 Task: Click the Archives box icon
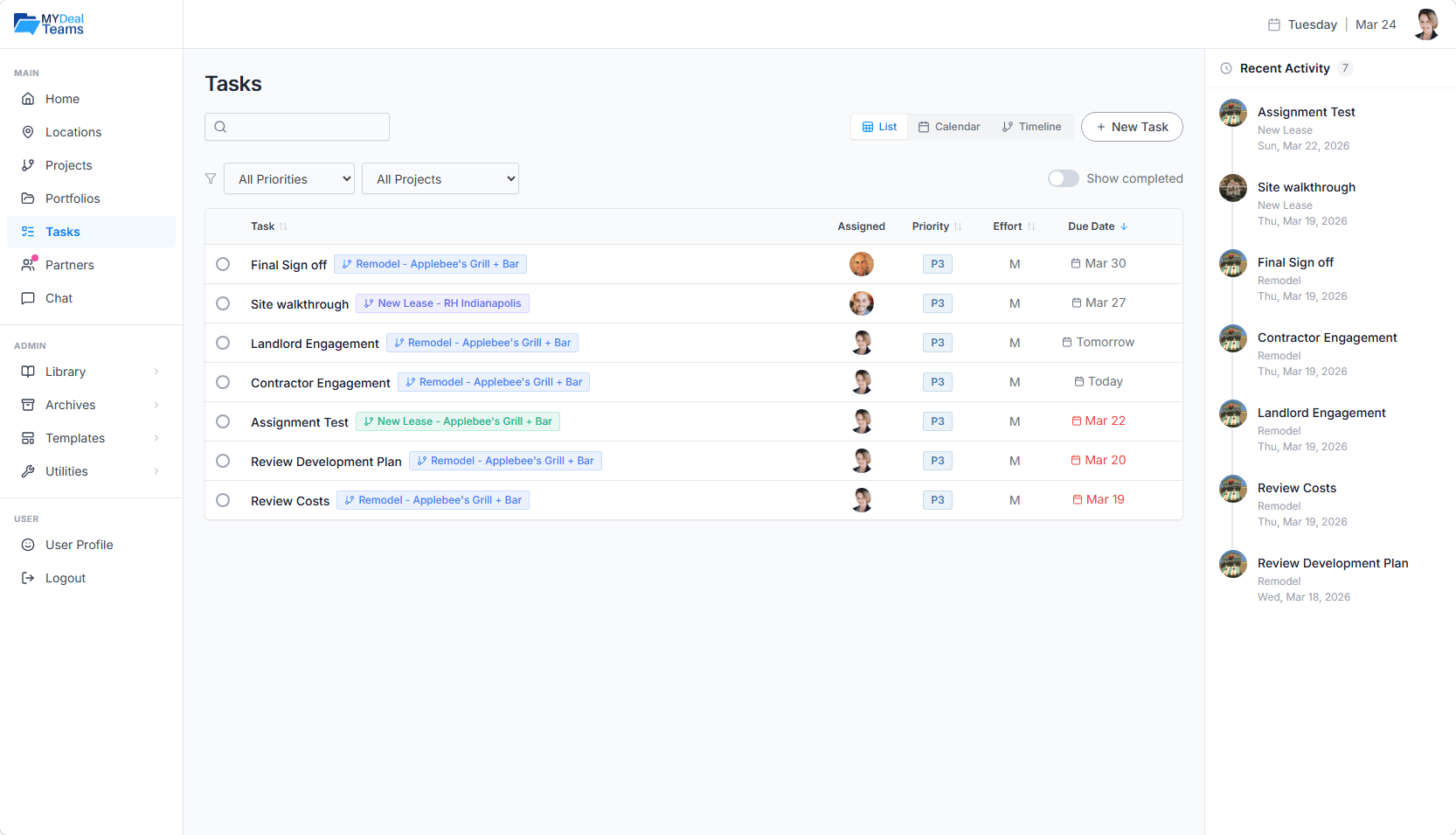[x=28, y=405]
